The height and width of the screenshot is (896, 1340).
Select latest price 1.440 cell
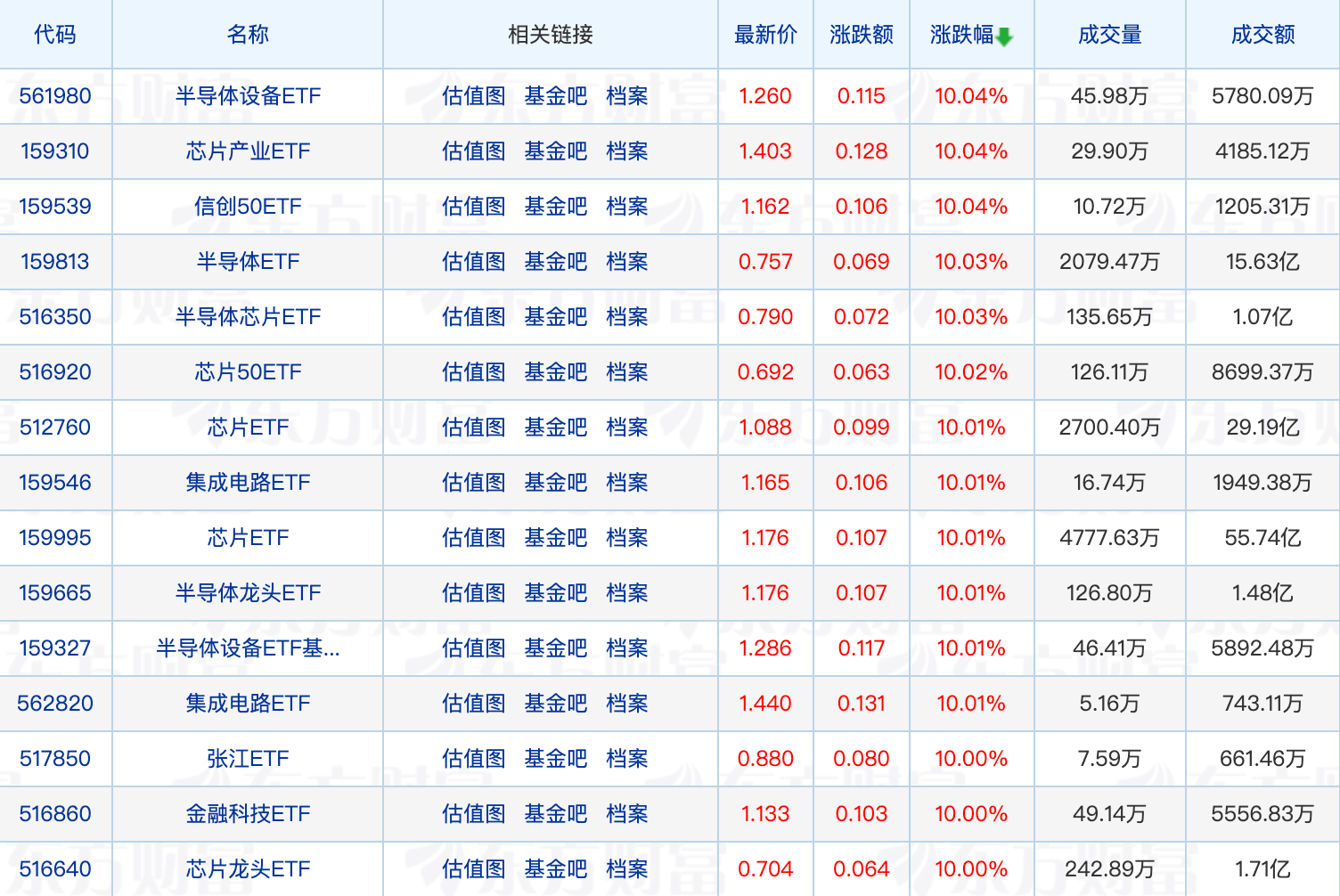[x=765, y=704]
